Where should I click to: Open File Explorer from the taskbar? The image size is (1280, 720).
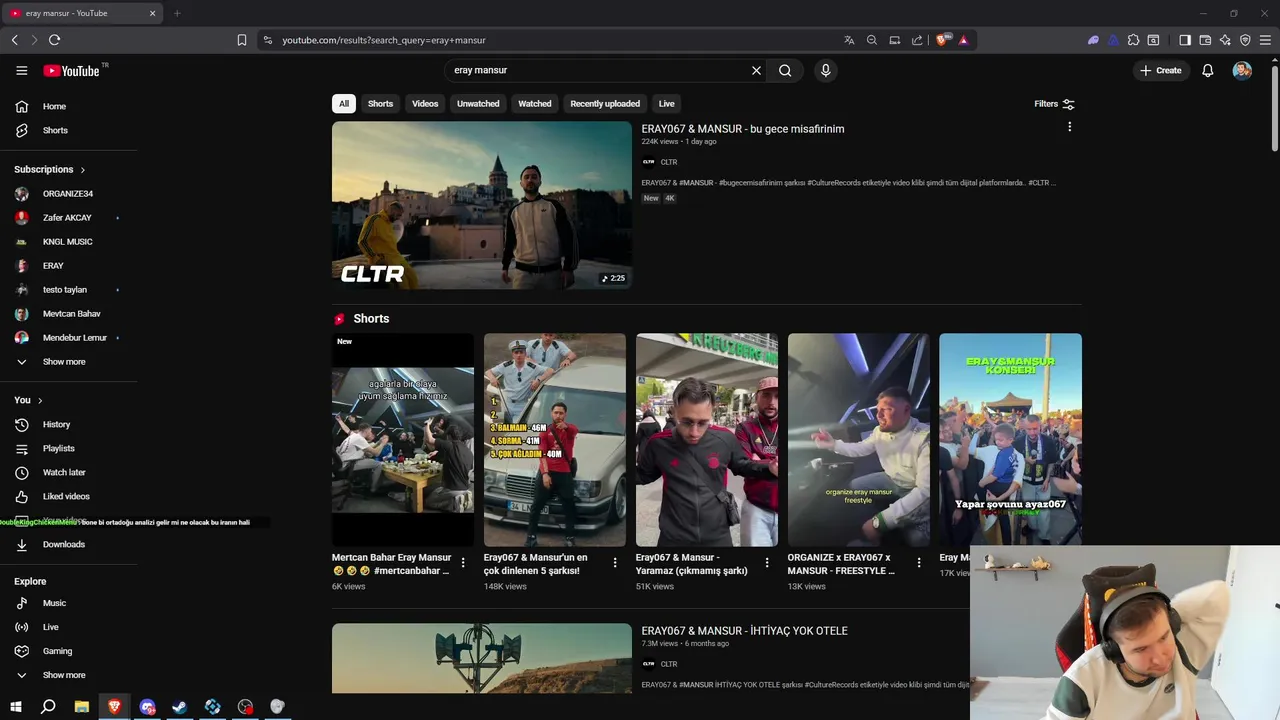82,707
